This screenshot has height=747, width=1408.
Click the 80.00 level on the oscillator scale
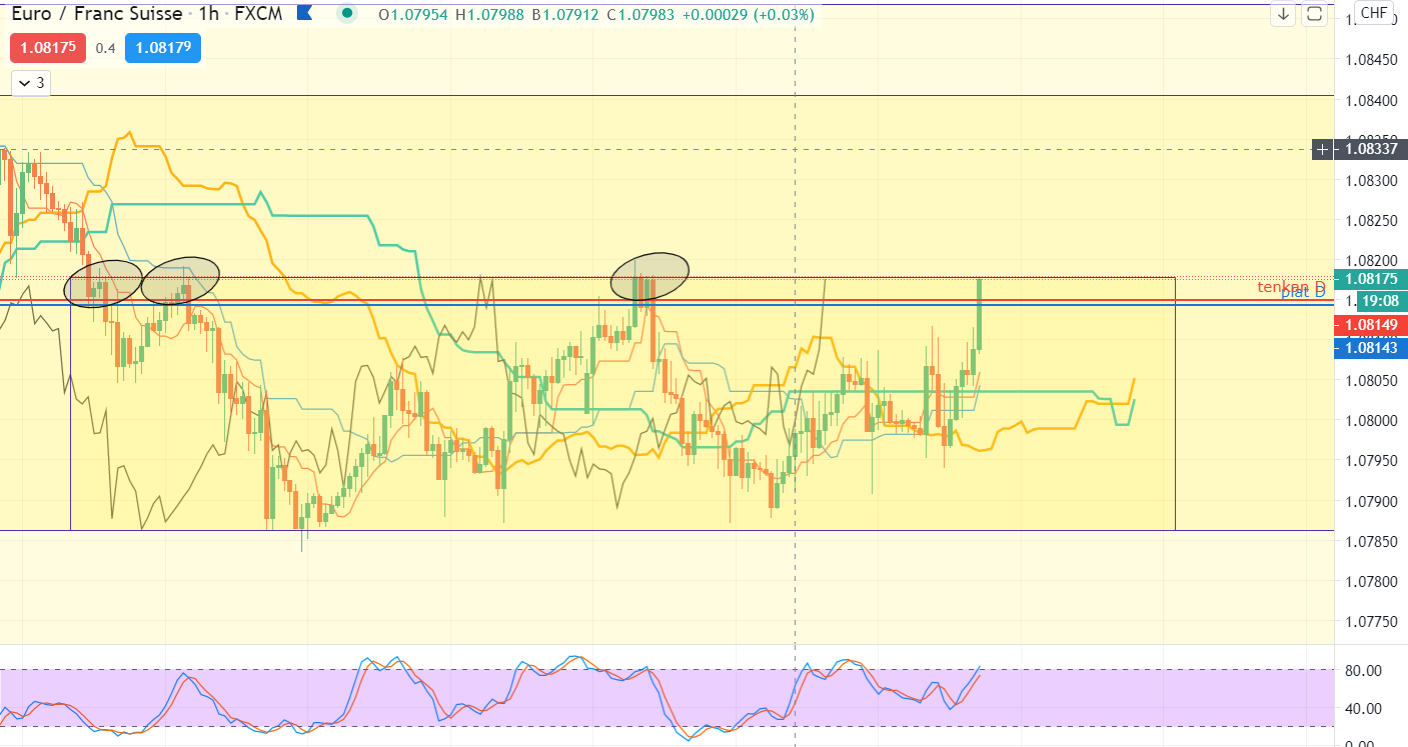pos(1364,670)
